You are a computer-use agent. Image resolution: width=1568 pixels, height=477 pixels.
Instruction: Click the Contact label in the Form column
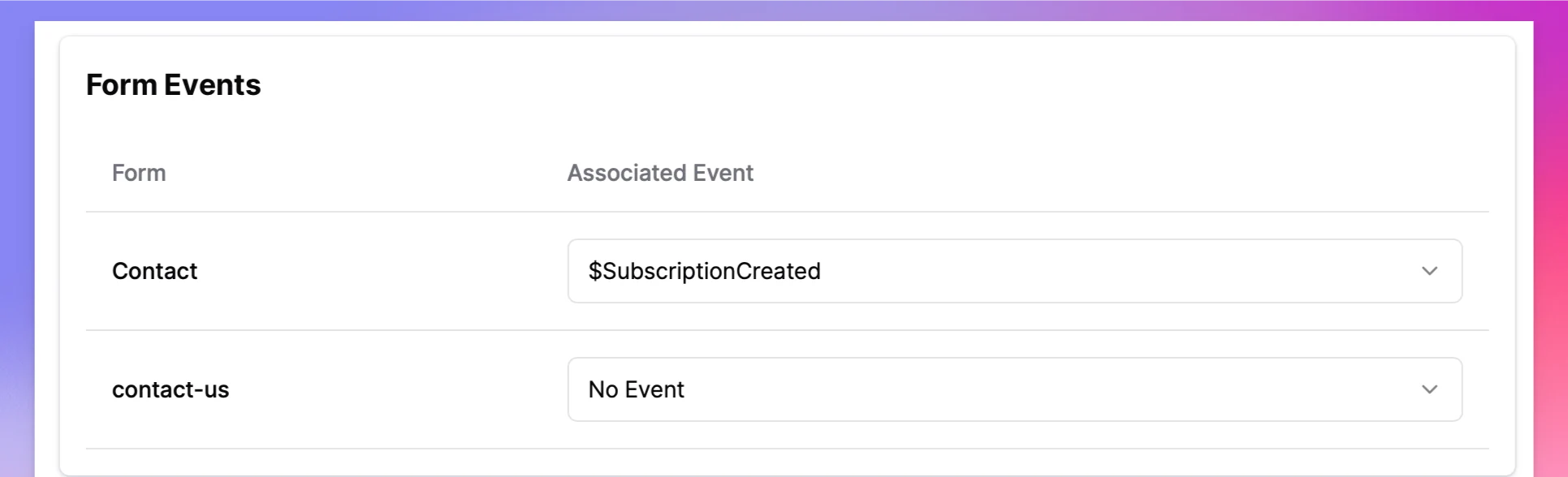(154, 271)
